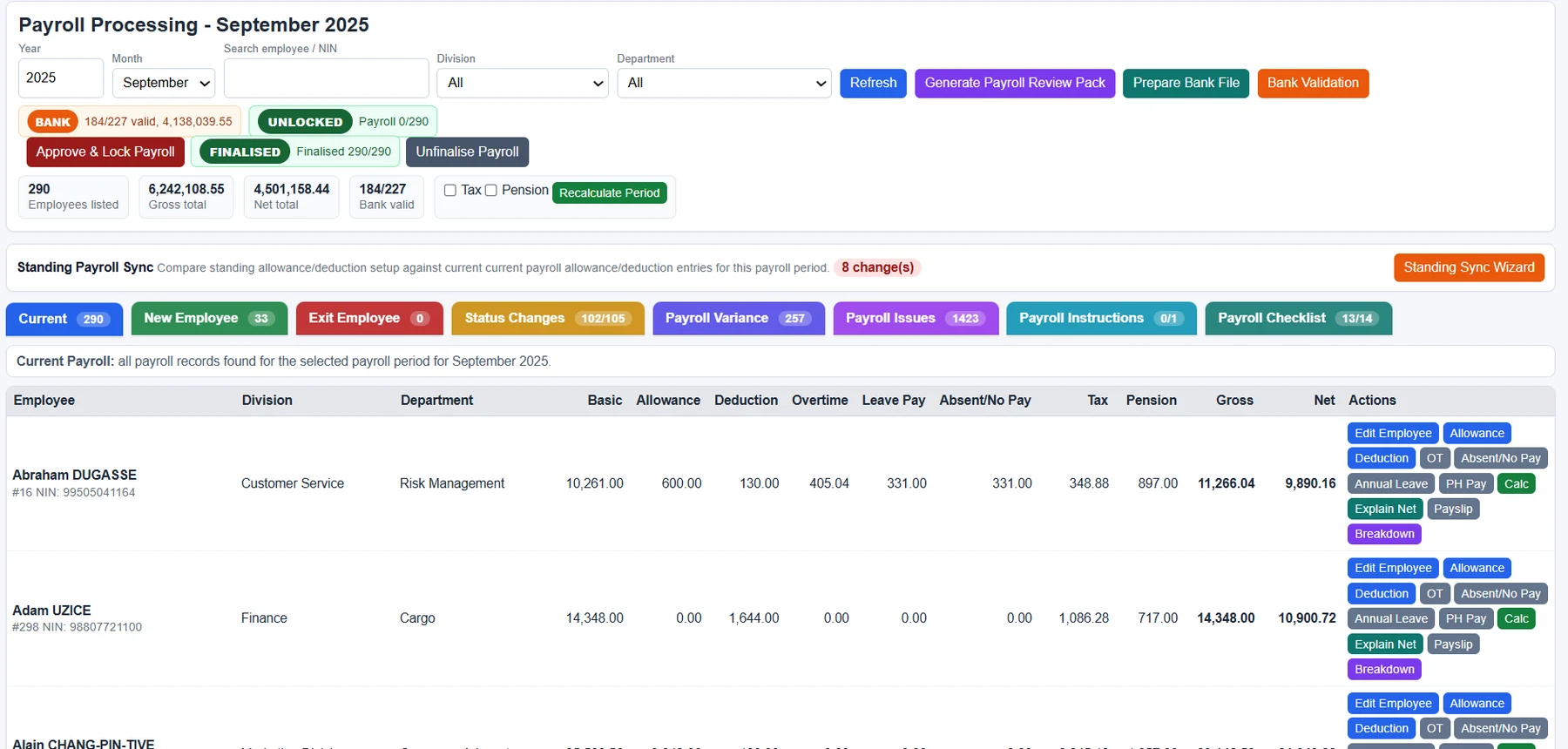Tick the Tax checkbox

click(x=450, y=191)
